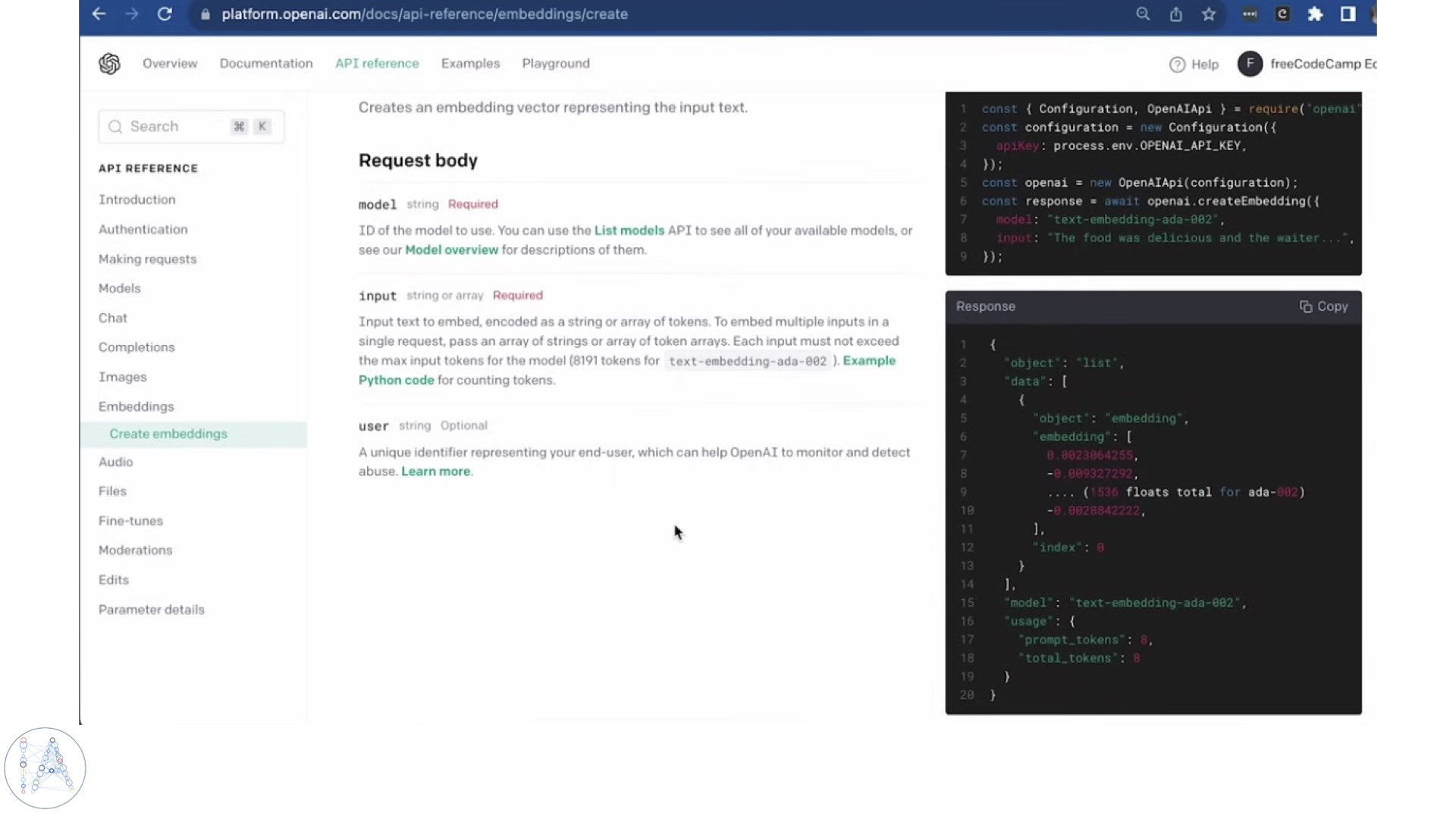Click the zoom magnifier icon in address bar
The height and width of the screenshot is (819, 1456).
pos(1142,14)
